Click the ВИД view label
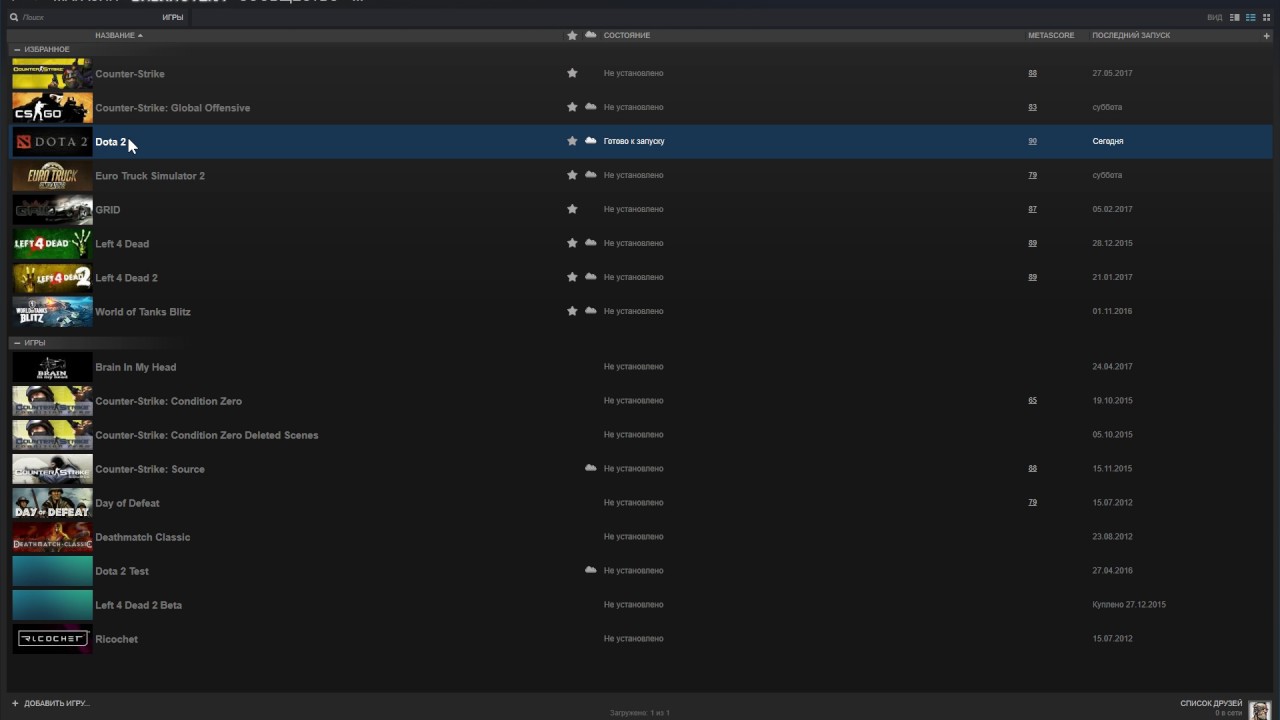Viewport: 1280px width, 720px height. pyautogui.click(x=1214, y=18)
